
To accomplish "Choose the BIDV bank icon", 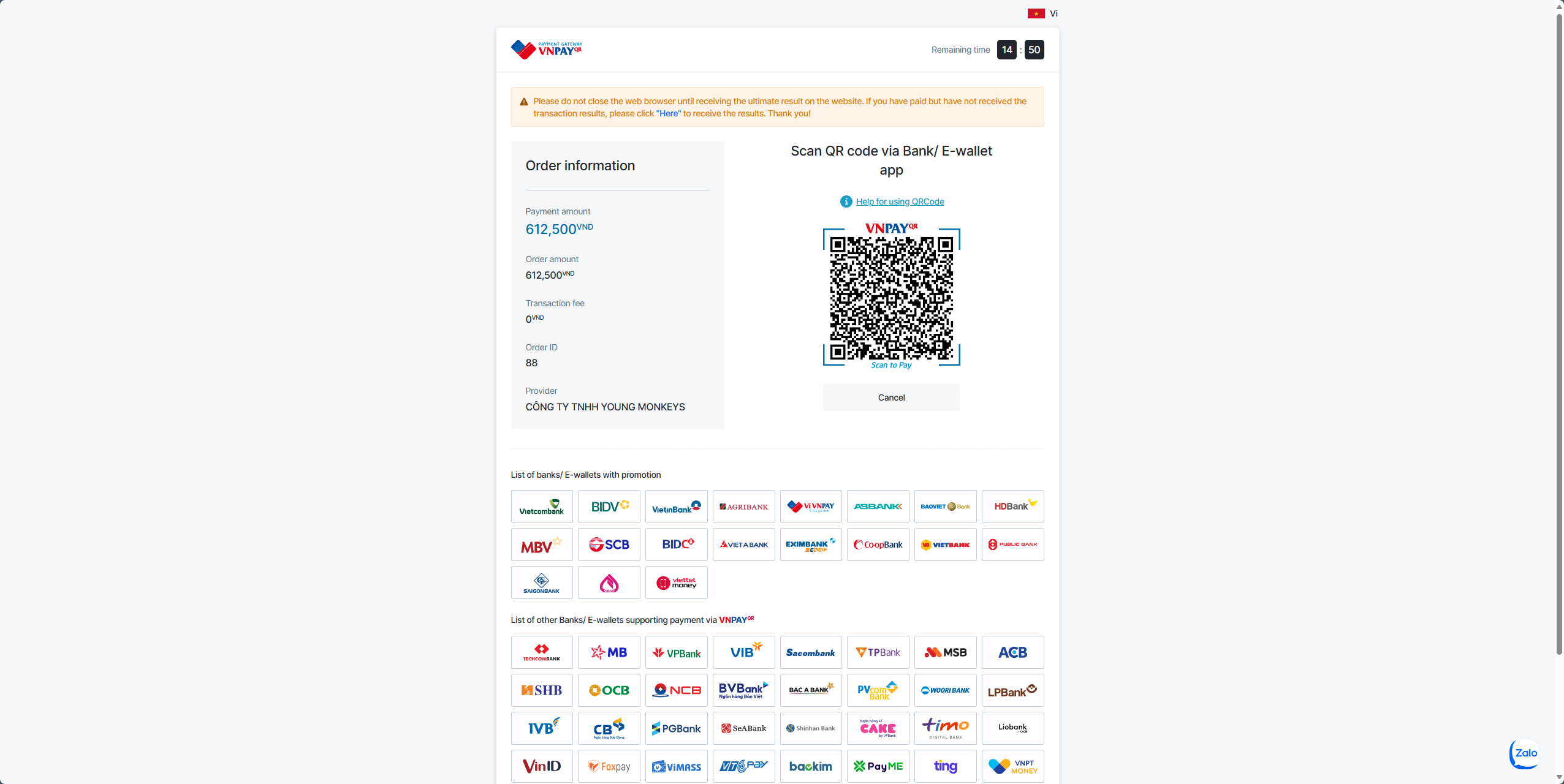I will (609, 507).
